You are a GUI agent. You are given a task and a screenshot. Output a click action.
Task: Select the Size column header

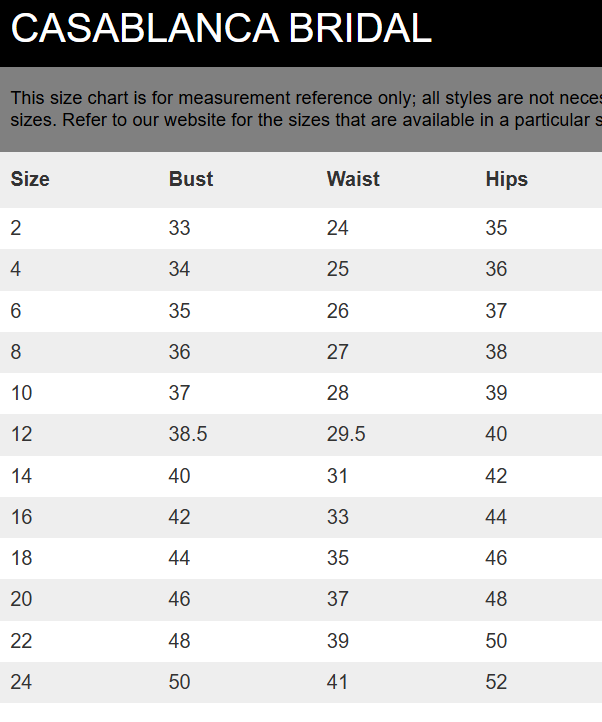[x=30, y=179]
